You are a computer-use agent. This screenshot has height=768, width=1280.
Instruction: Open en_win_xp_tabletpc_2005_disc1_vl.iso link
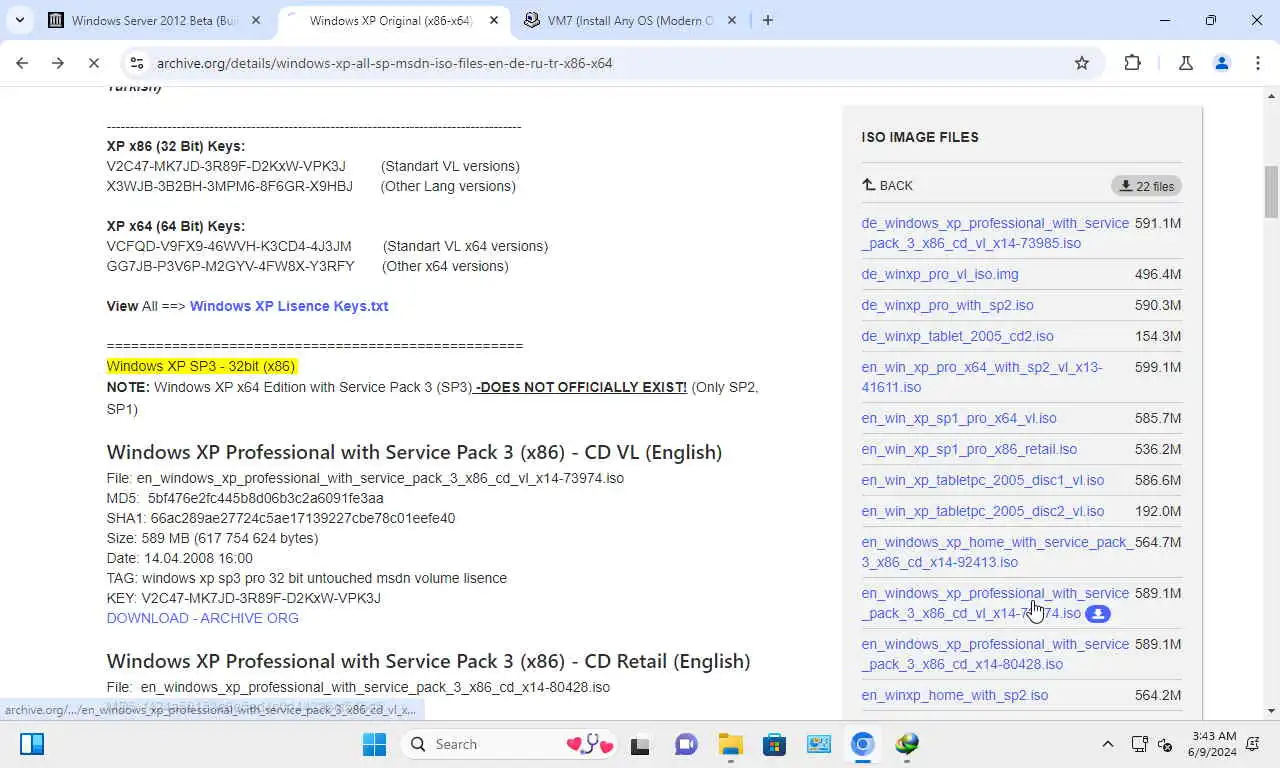pyautogui.click(x=983, y=480)
